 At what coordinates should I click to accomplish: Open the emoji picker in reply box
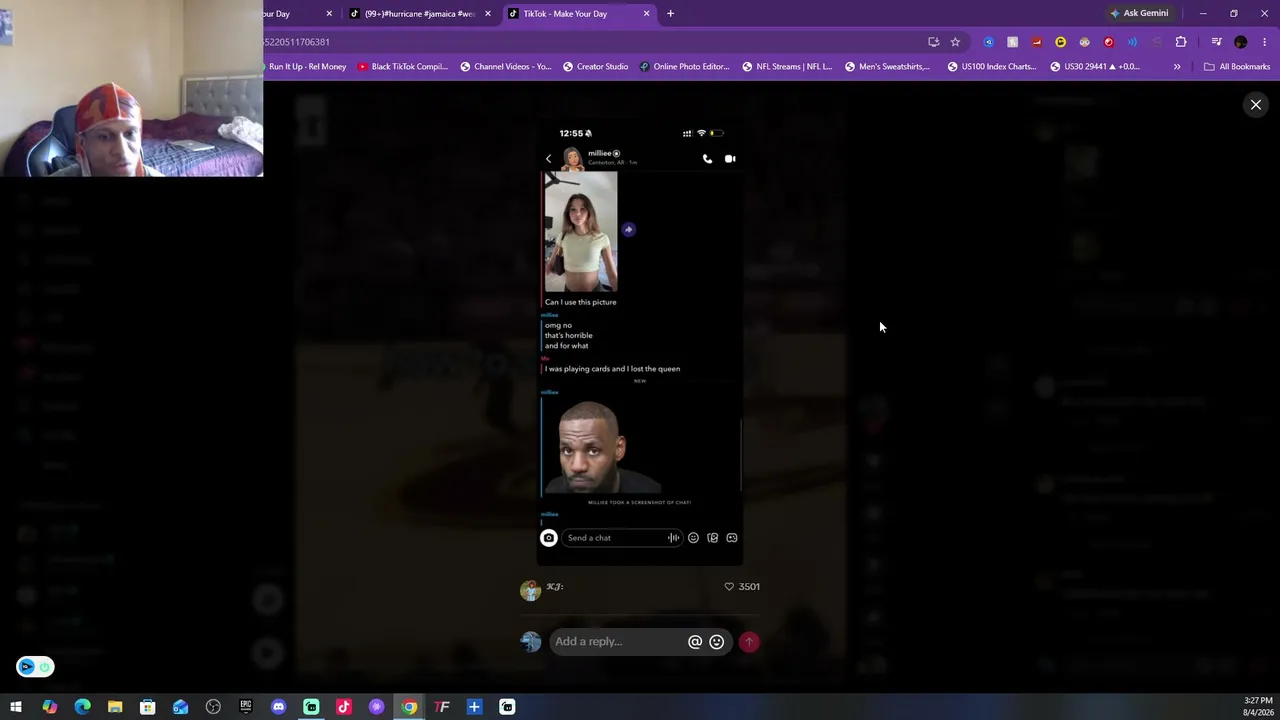(717, 642)
